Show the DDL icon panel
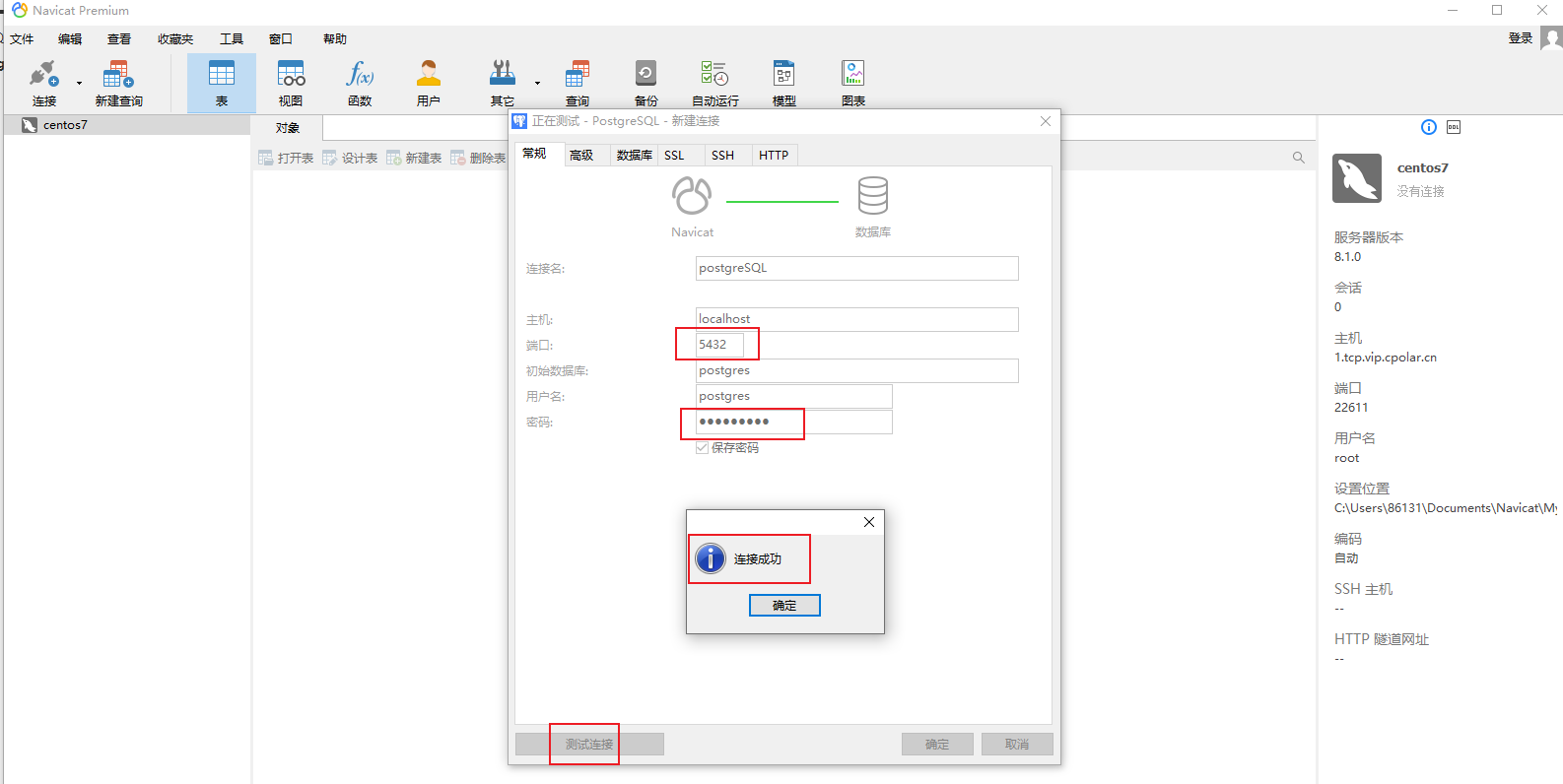This screenshot has height=784, width=1563. pyautogui.click(x=1454, y=127)
